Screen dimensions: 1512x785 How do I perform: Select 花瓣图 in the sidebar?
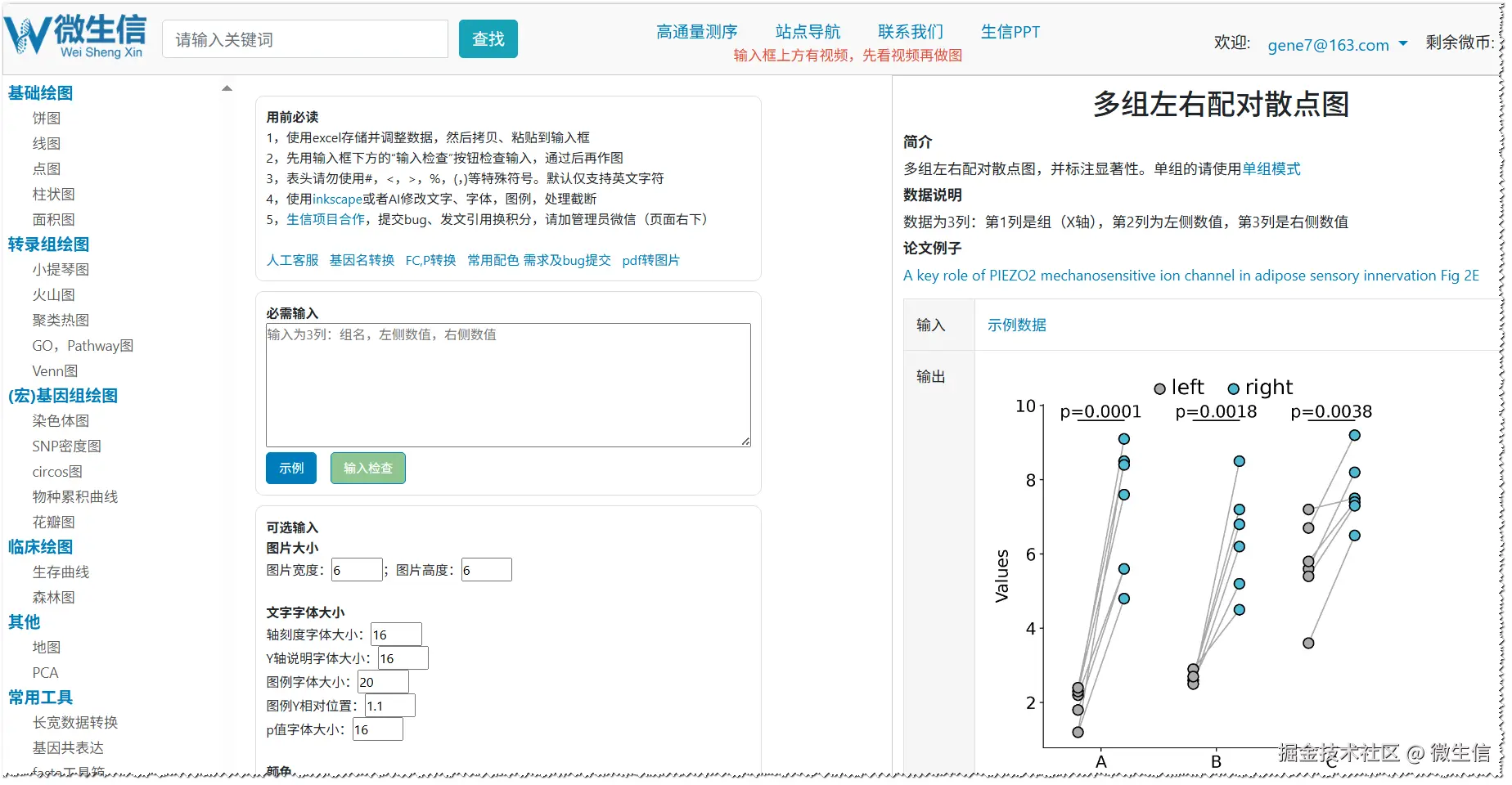(54, 523)
